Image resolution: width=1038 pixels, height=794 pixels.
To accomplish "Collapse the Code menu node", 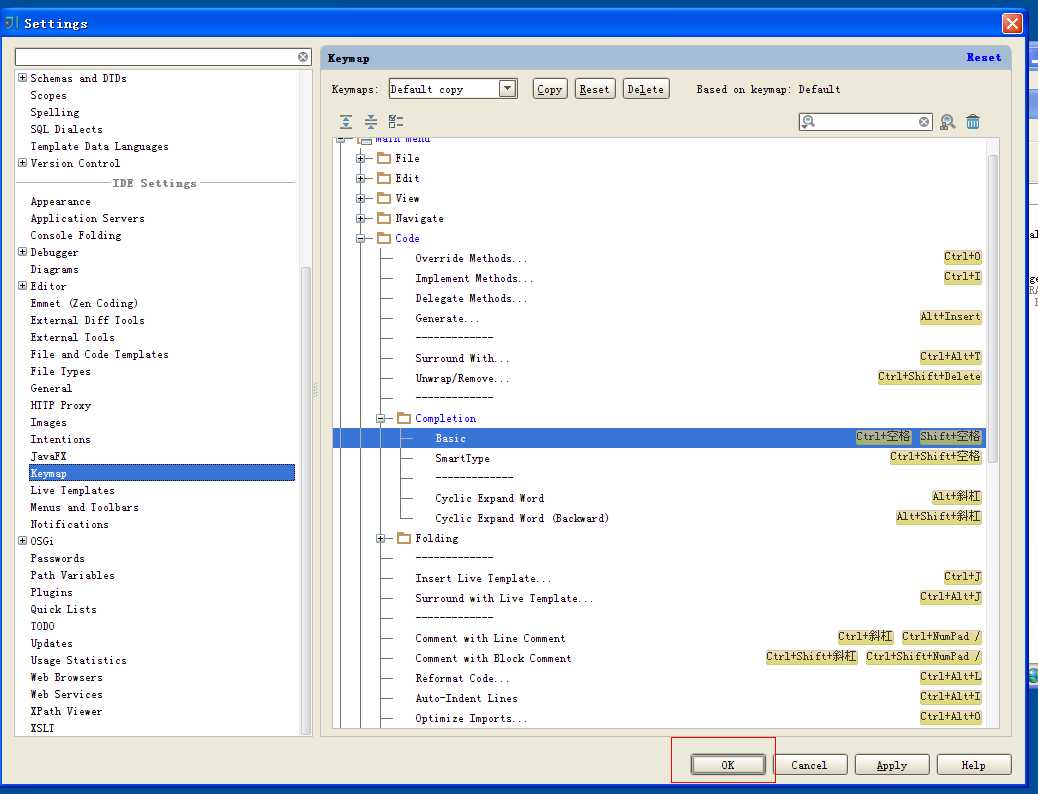I will [x=361, y=238].
